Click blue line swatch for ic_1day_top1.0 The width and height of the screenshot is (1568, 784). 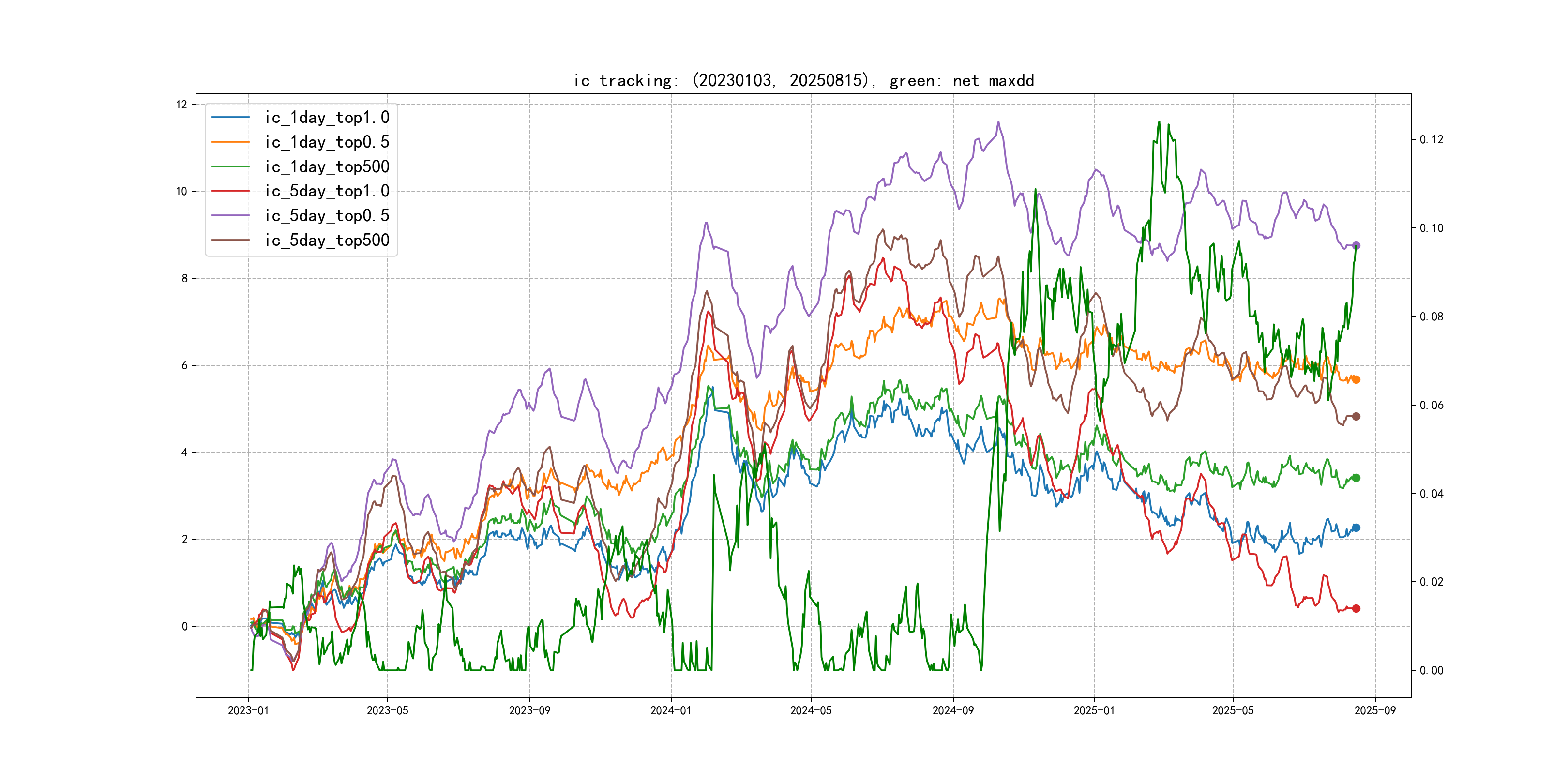click(x=231, y=118)
